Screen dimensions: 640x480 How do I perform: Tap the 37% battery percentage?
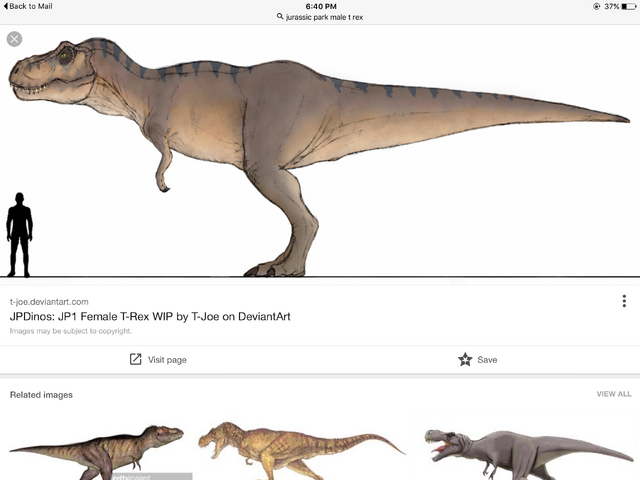(612, 6)
